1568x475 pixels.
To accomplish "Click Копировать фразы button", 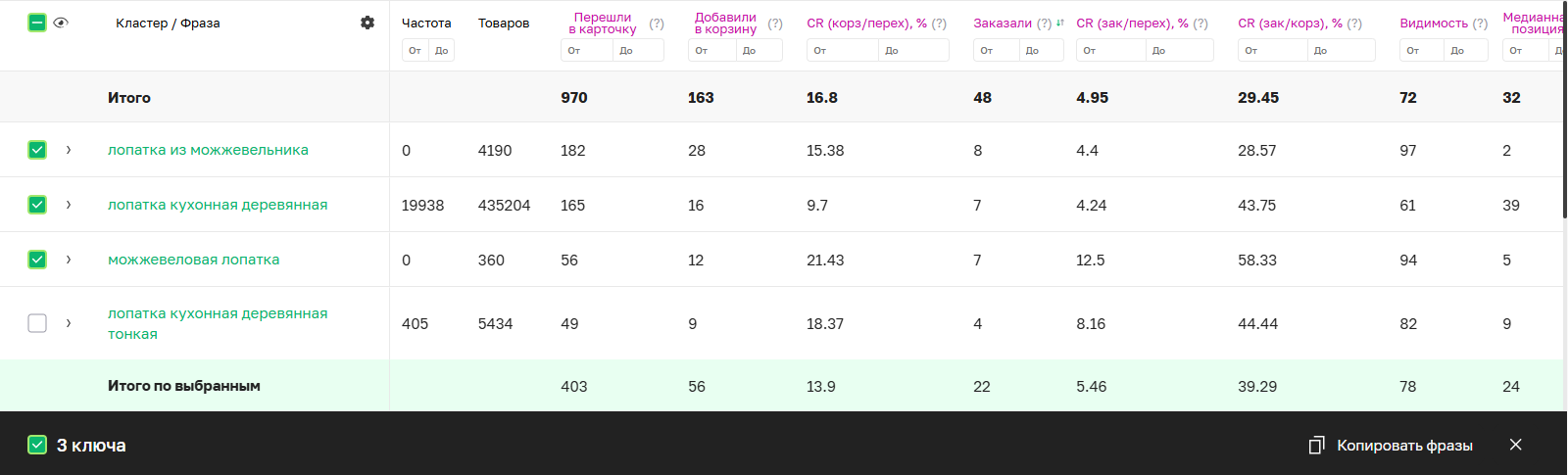I will pyautogui.click(x=1403, y=446).
